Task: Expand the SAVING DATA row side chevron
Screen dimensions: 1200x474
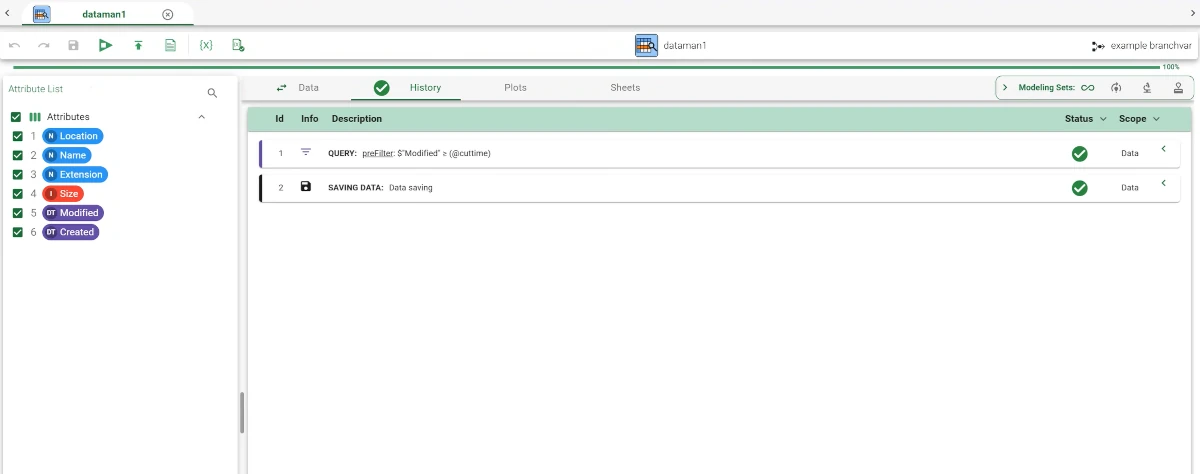Action: (x=1163, y=183)
